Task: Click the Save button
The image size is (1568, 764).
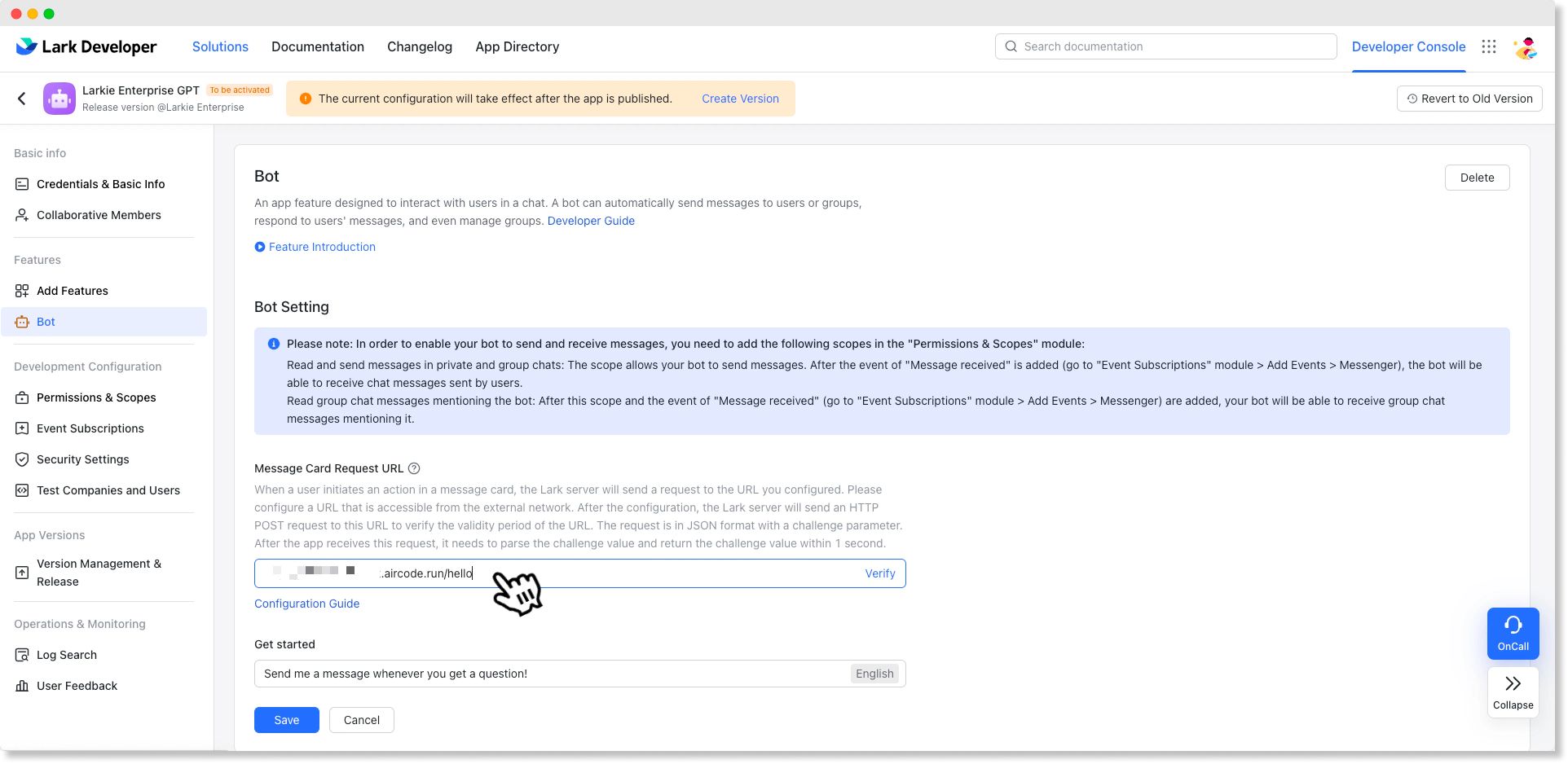Action: click(286, 720)
